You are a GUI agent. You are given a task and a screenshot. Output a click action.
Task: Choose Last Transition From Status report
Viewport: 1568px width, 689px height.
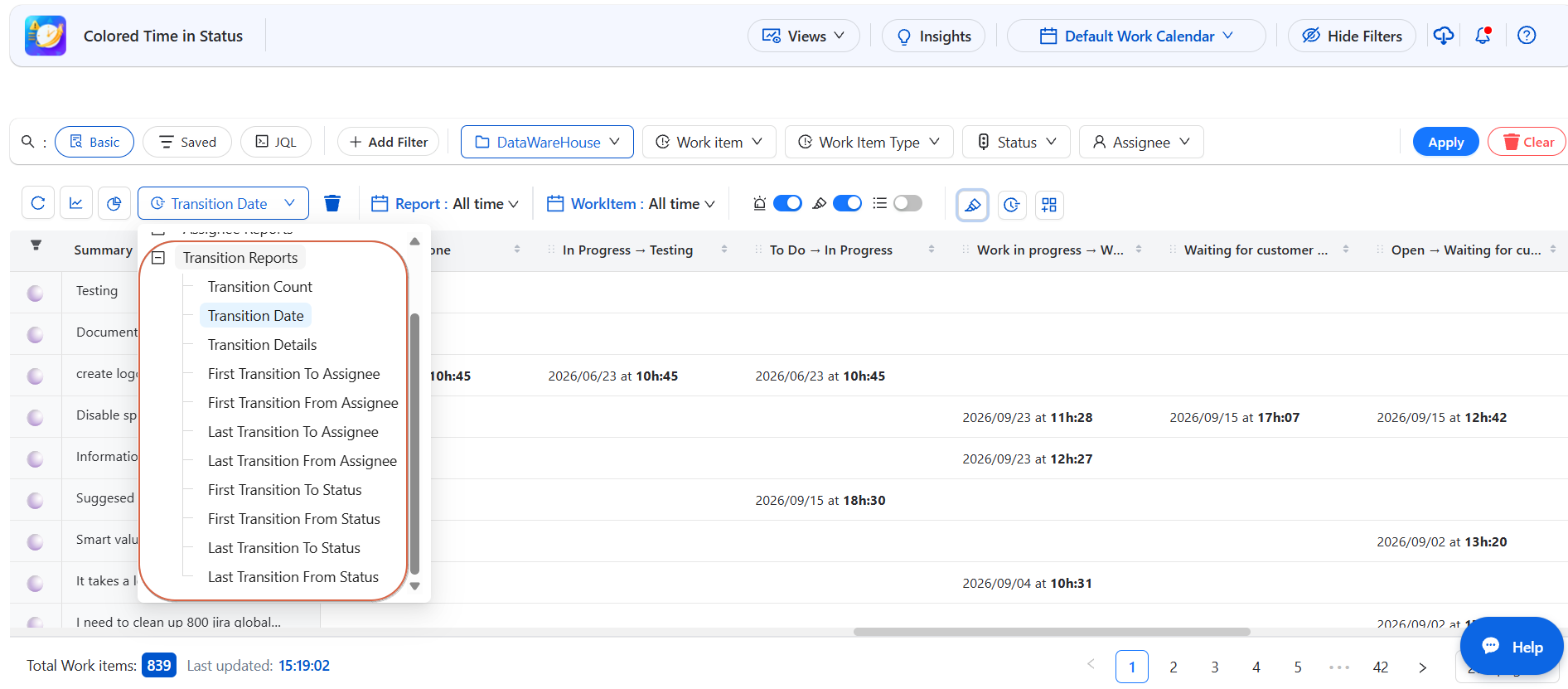(x=293, y=577)
